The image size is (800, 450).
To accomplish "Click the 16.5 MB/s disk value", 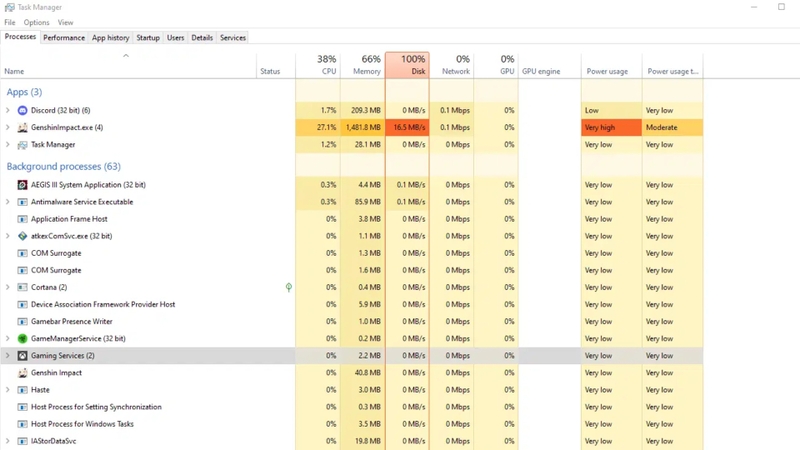I will coord(407,128).
